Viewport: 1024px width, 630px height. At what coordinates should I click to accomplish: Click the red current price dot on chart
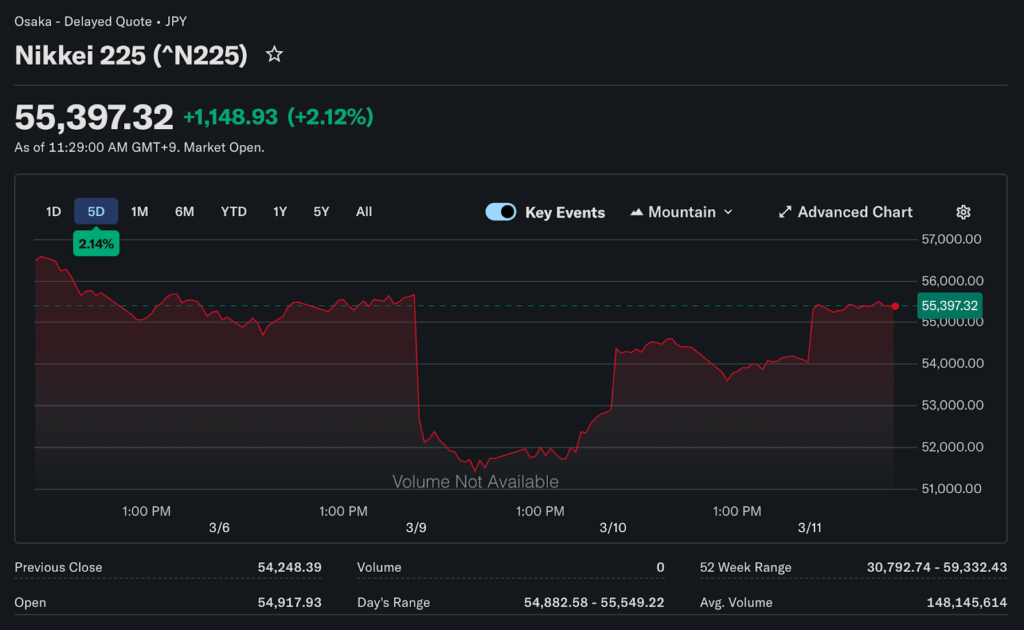(895, 306)
